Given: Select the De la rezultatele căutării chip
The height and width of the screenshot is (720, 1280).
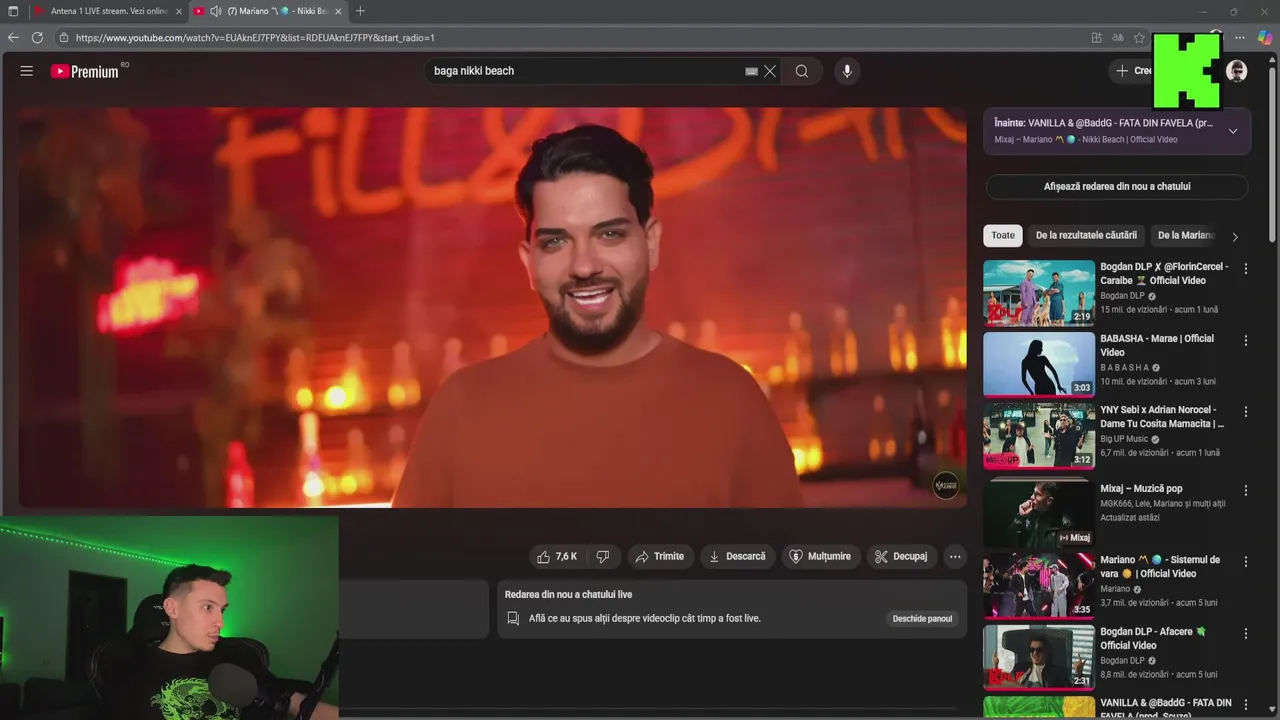Looking at the screenshot, I should pyautogui.click(x=1086, y=236).
